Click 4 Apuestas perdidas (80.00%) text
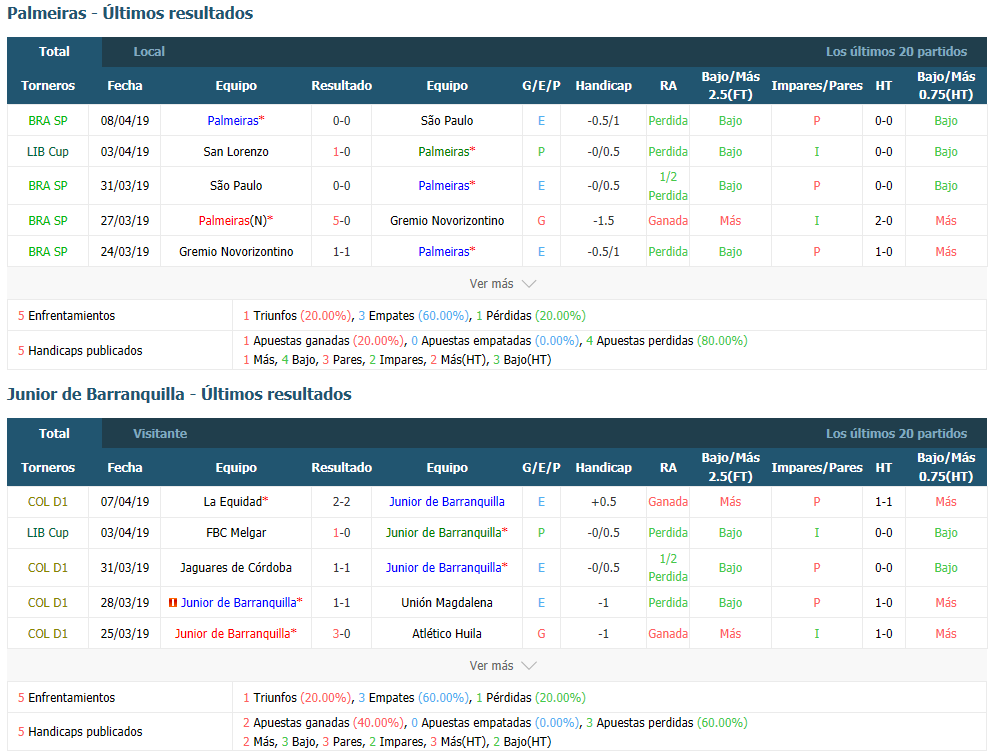 coord(666,341)
